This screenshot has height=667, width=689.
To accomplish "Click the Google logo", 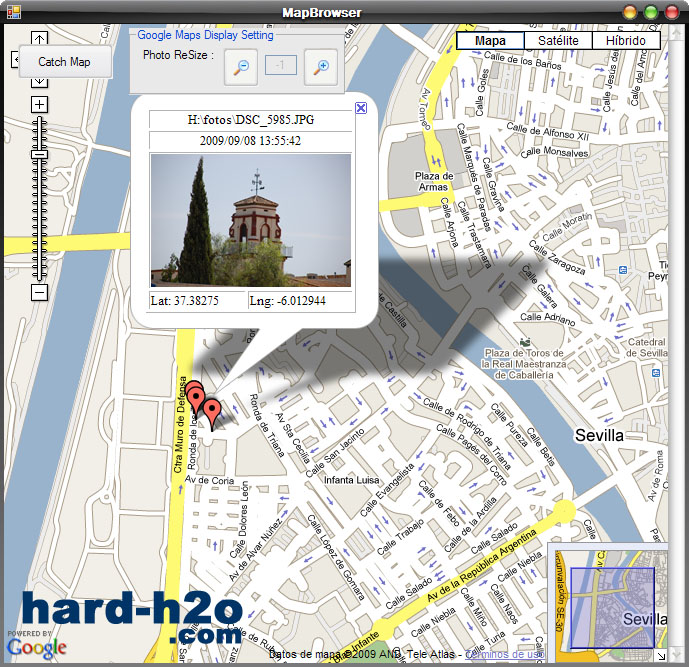I will coord(37,647).
